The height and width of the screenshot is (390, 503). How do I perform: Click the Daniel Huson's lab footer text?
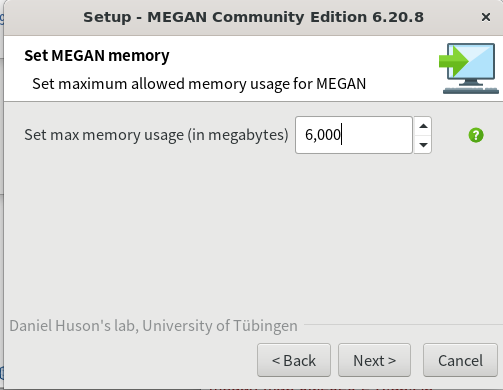[153, 326]
